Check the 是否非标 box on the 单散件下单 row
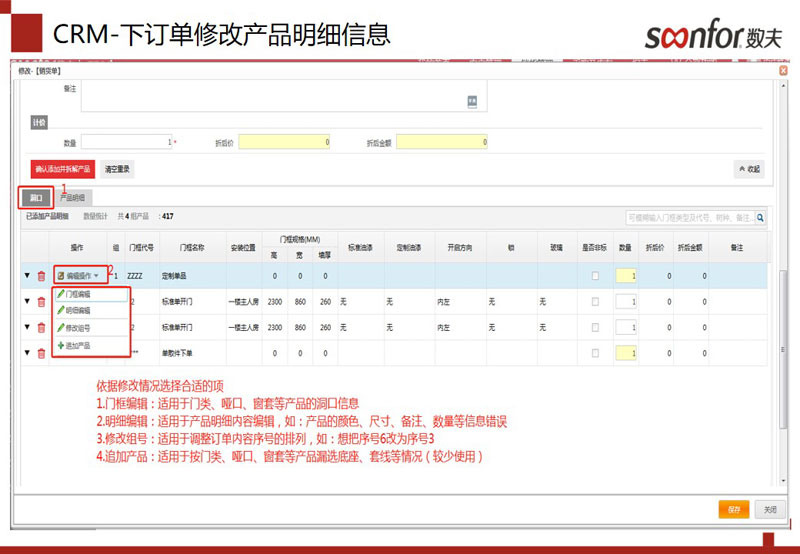Viewport: 800px width, 554px height. click(595, 352)
